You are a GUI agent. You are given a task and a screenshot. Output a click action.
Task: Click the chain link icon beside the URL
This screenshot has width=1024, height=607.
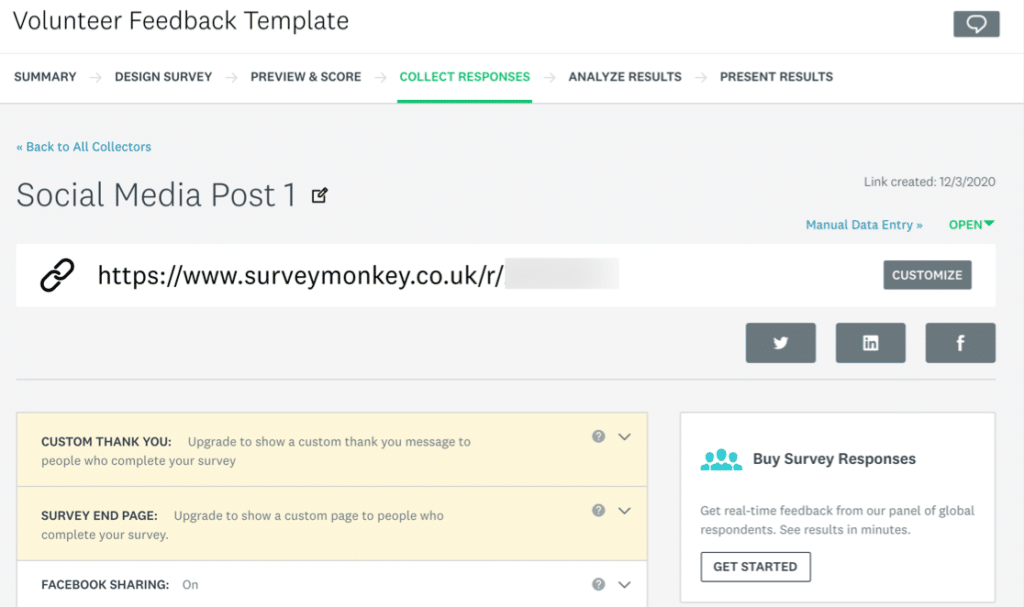(x=57, y=274)
